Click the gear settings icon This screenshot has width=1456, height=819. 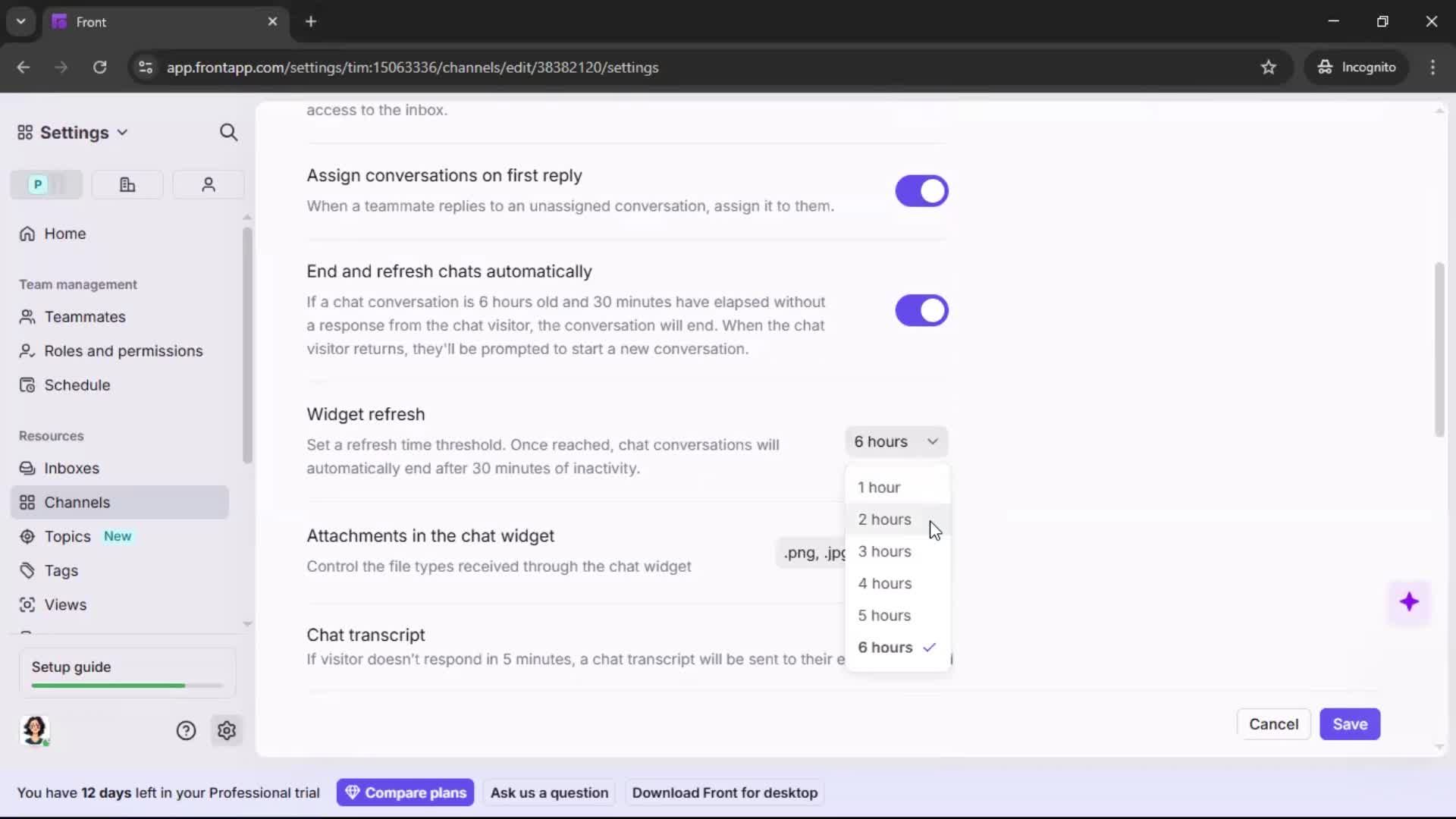tap(227, 730)
